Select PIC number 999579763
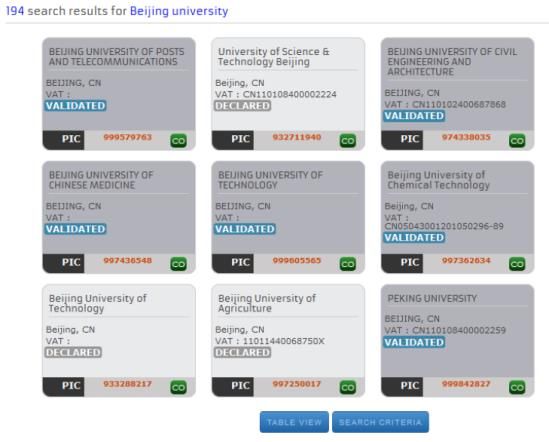 [127, 137]
